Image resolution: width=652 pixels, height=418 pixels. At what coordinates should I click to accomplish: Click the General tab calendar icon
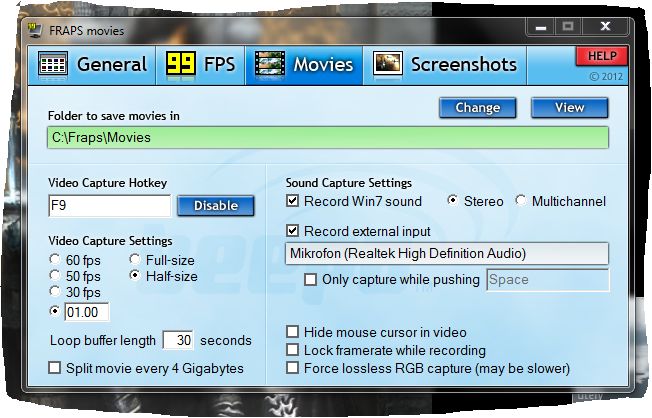(x=53, y=64)
